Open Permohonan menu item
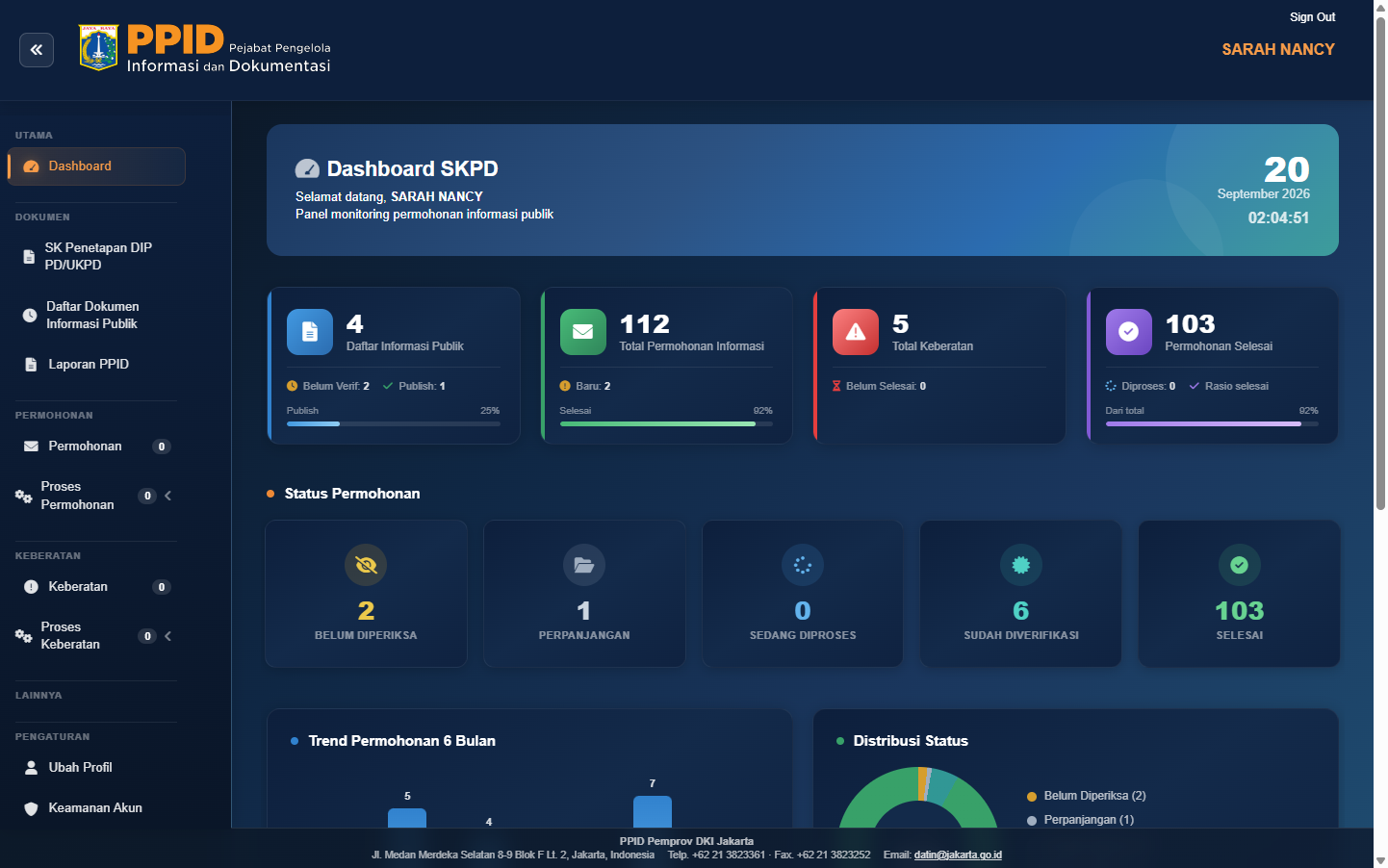Image resolution: width=1388 pixels, height=868 pixels. [96, 447]
